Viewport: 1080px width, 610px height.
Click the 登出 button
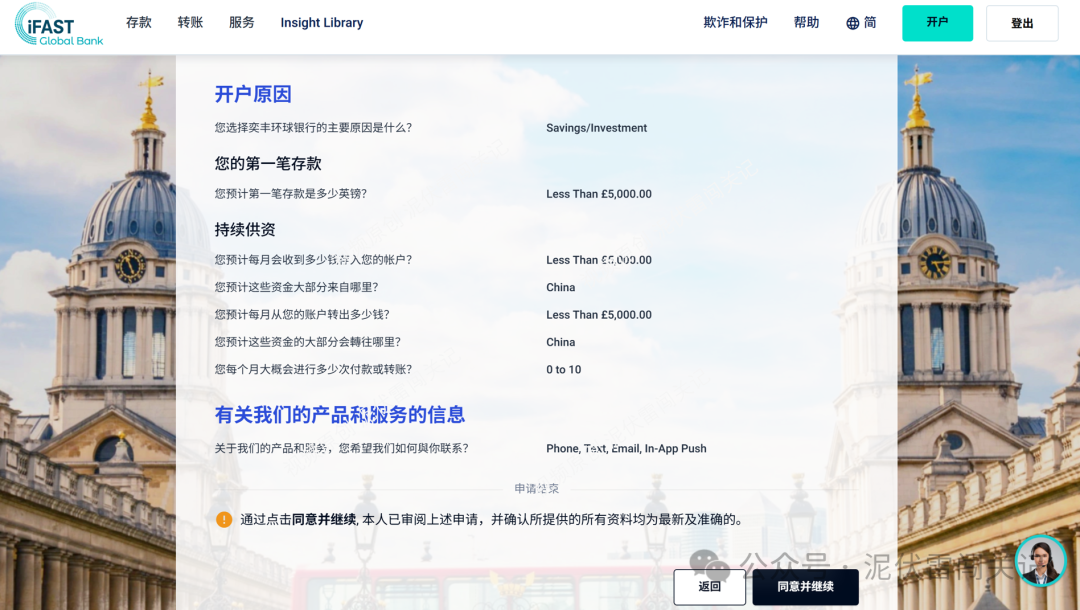coord(1022,23)
